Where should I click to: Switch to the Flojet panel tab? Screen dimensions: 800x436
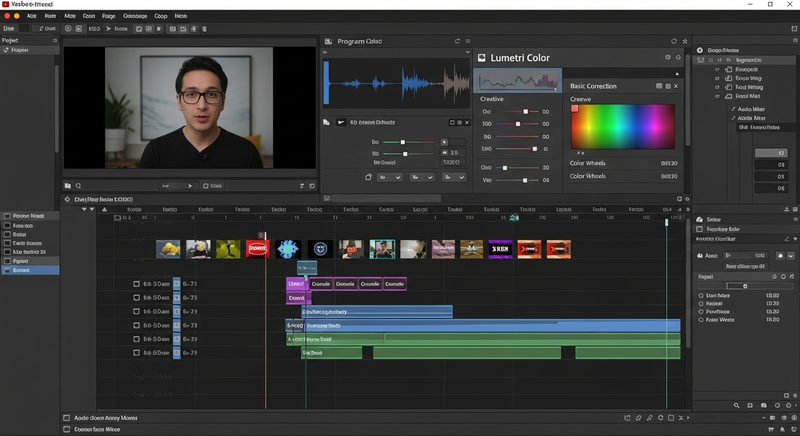[x=10, y=40]
